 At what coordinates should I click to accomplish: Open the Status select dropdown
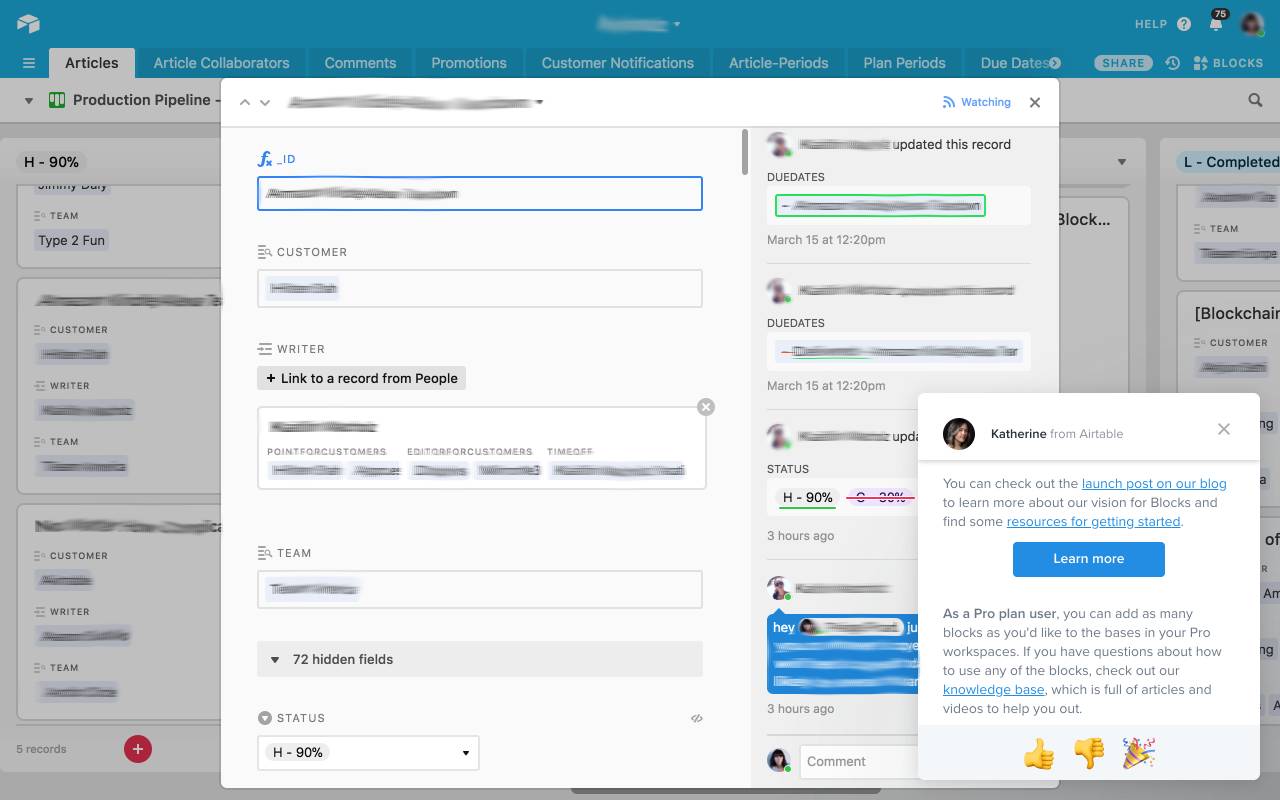click(368, 753)
